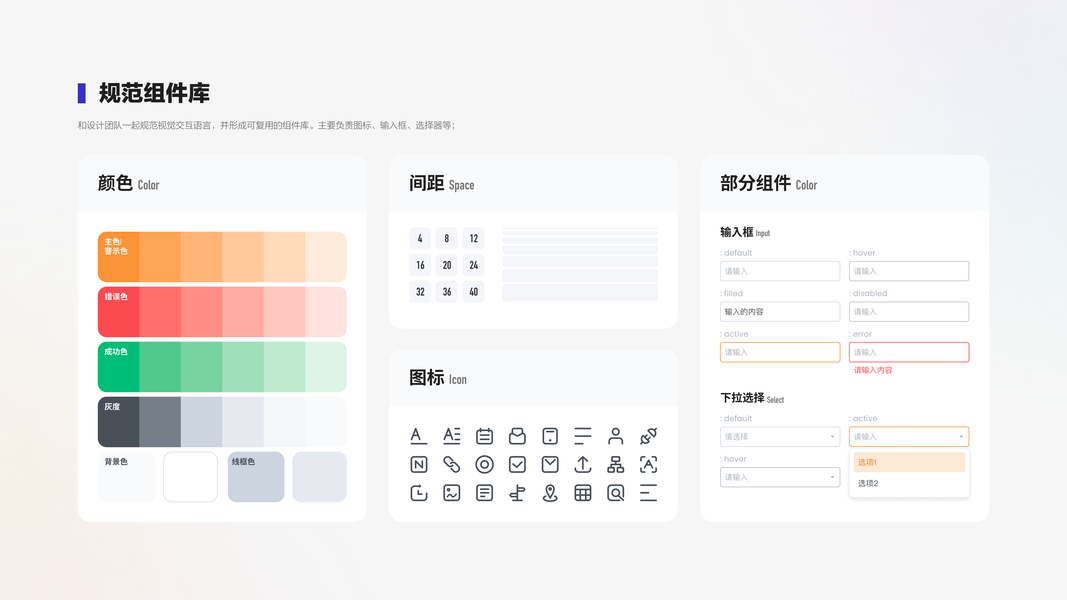
Task: Click the spacing value 36 chip
Action: pyautogui.click(x=446, y=291)
